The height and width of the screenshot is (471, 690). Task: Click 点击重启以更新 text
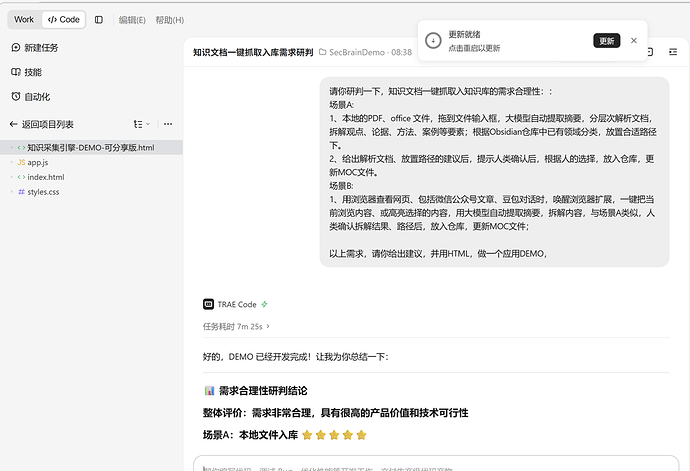(474, 48)
